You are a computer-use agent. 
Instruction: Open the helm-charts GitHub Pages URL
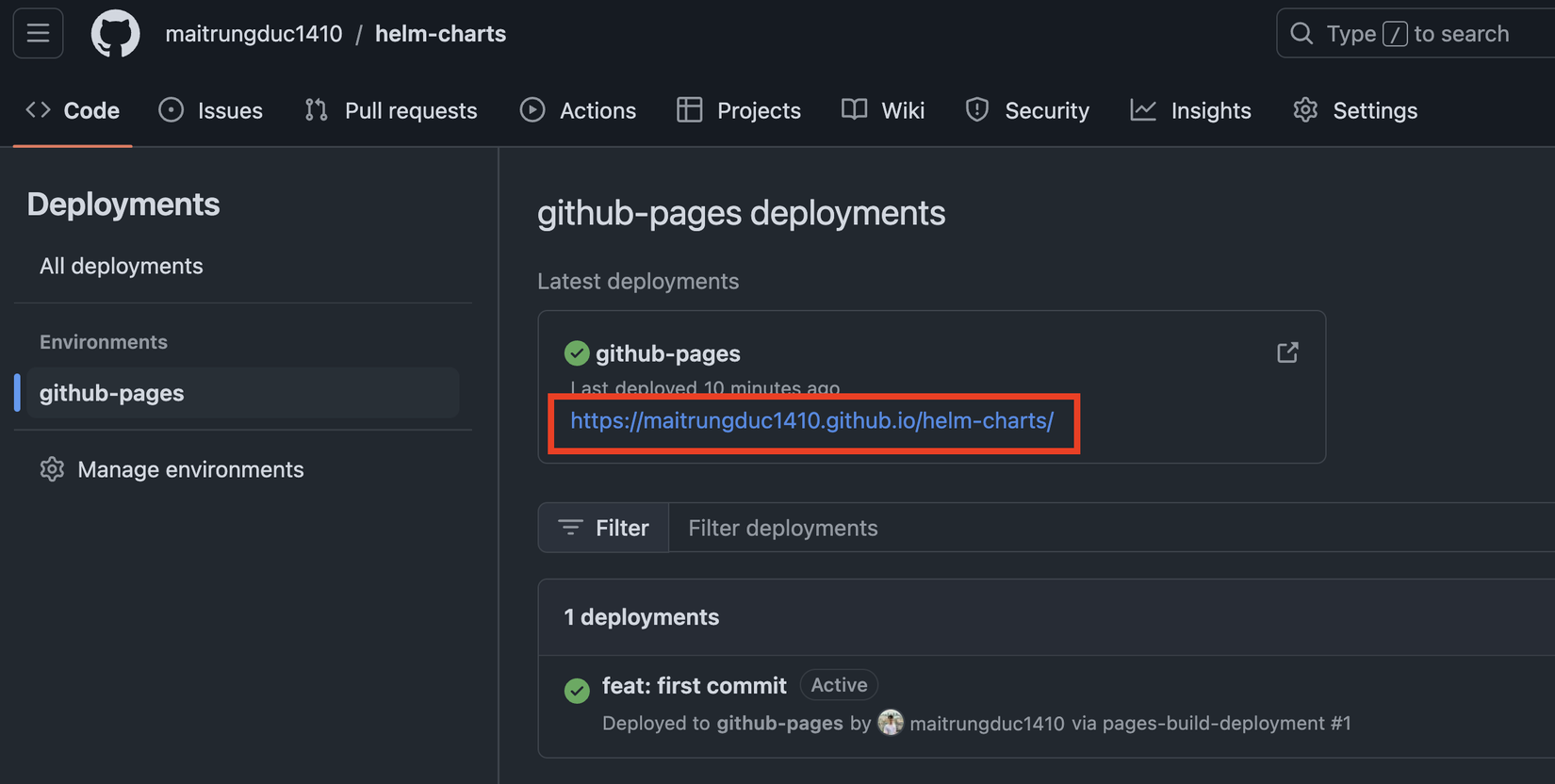(811, 420)
